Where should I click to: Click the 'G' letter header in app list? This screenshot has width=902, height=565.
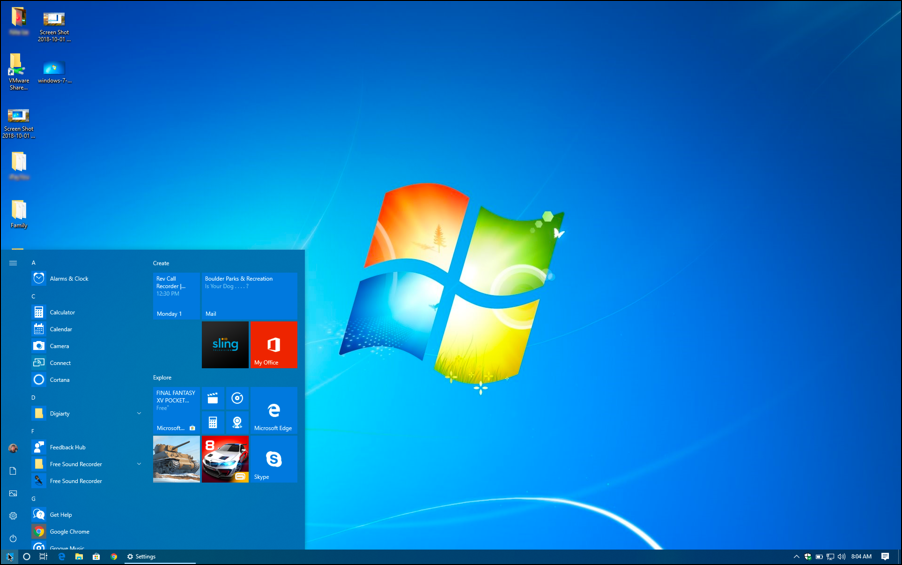coord(33,499)
